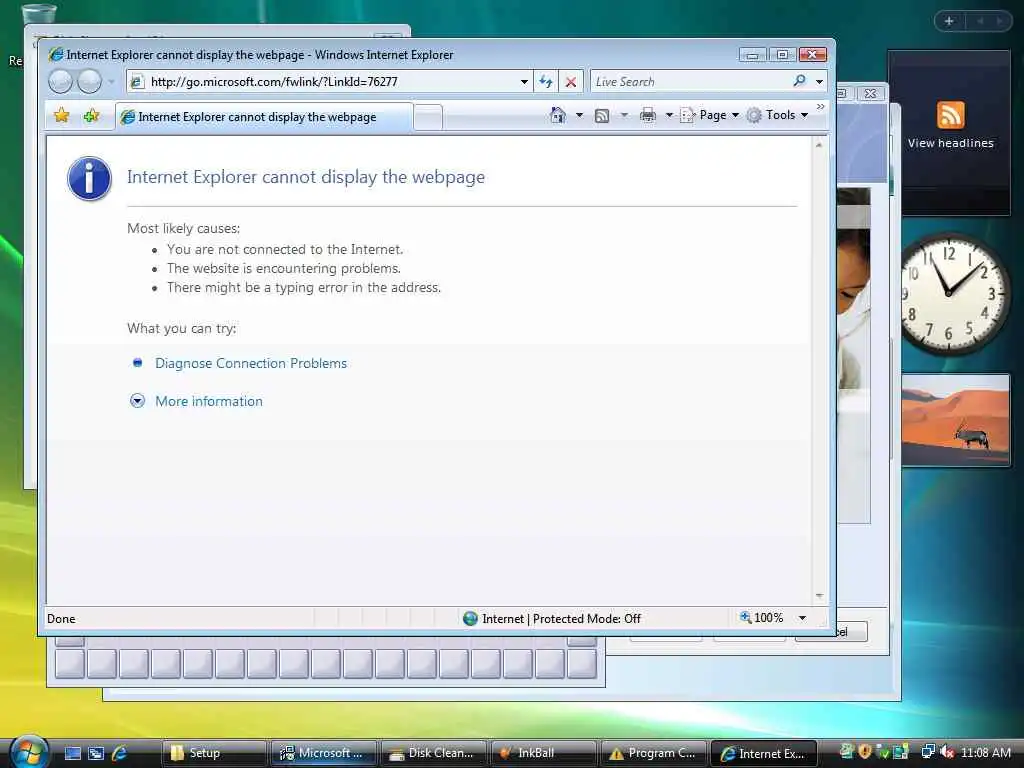Click the More information link text
This screenshot has width=1024, height=768.
(x=209, y=401)
